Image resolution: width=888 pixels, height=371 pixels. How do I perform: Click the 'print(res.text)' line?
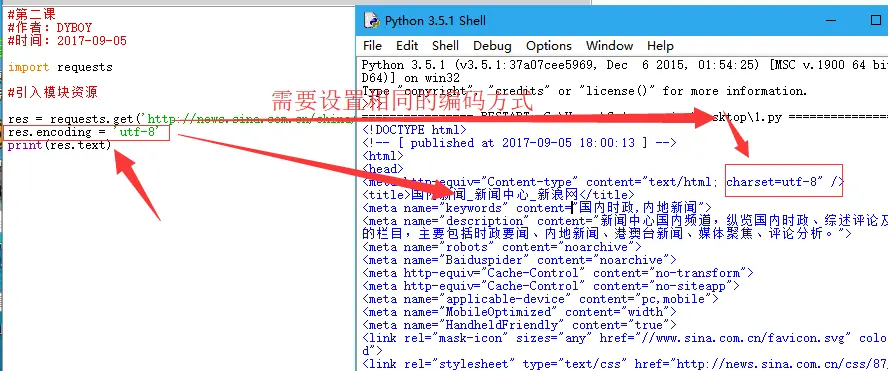(60, 146)
